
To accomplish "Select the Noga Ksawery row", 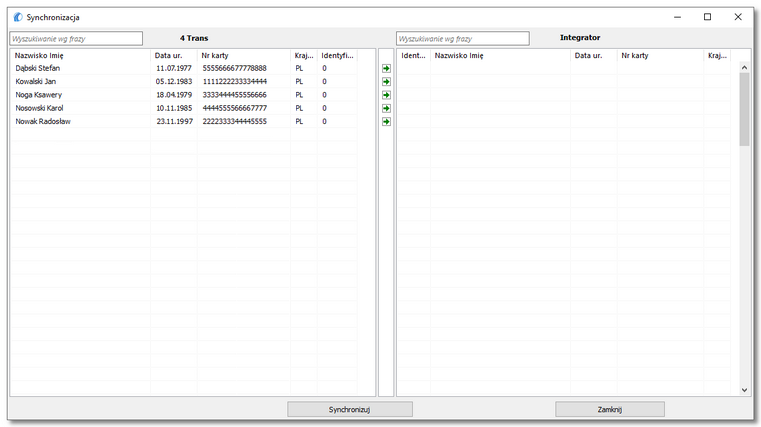I will pos(184,95).
